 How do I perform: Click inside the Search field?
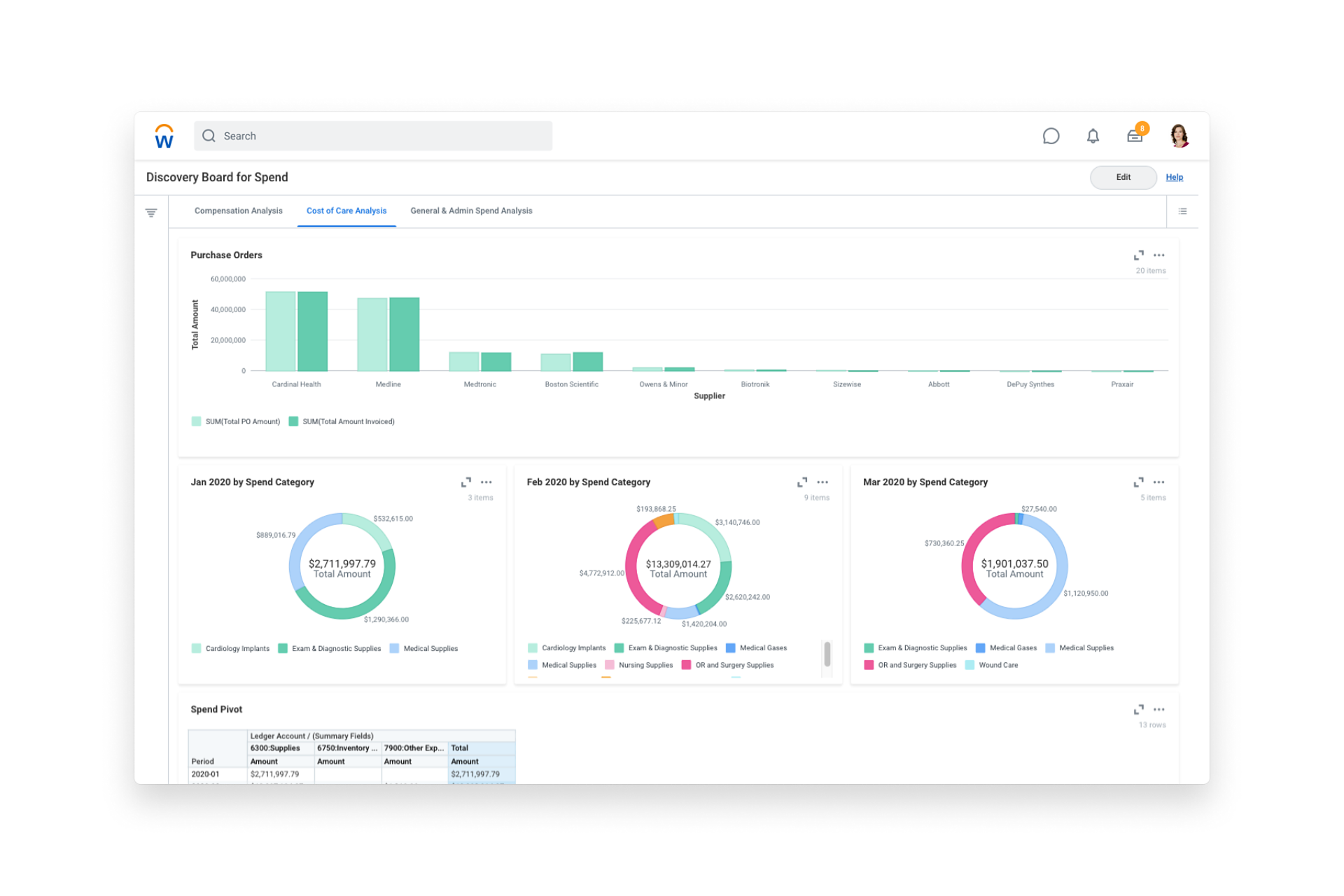pos(372,136)
